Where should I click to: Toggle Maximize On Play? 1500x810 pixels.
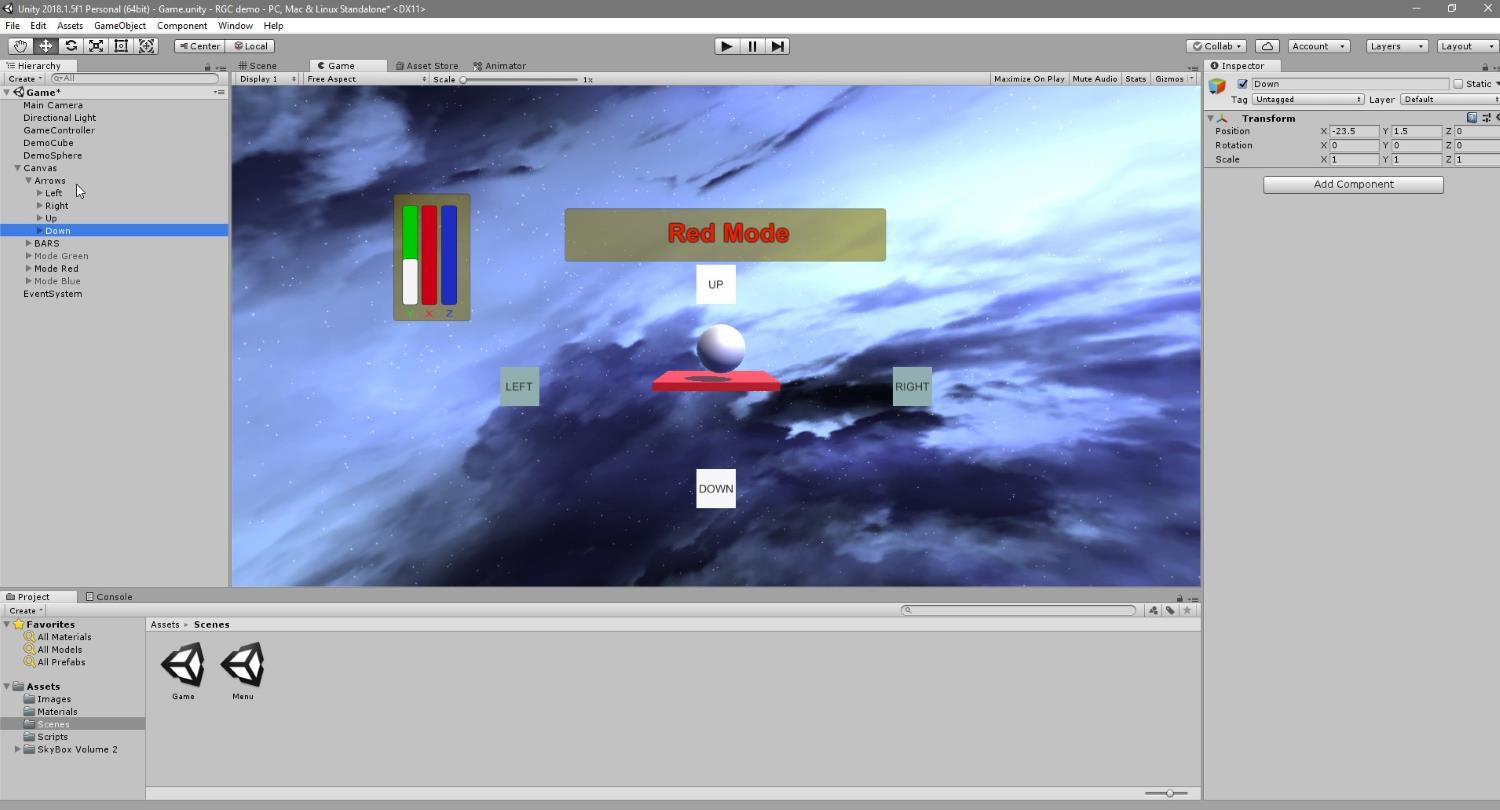(1029, 79)
